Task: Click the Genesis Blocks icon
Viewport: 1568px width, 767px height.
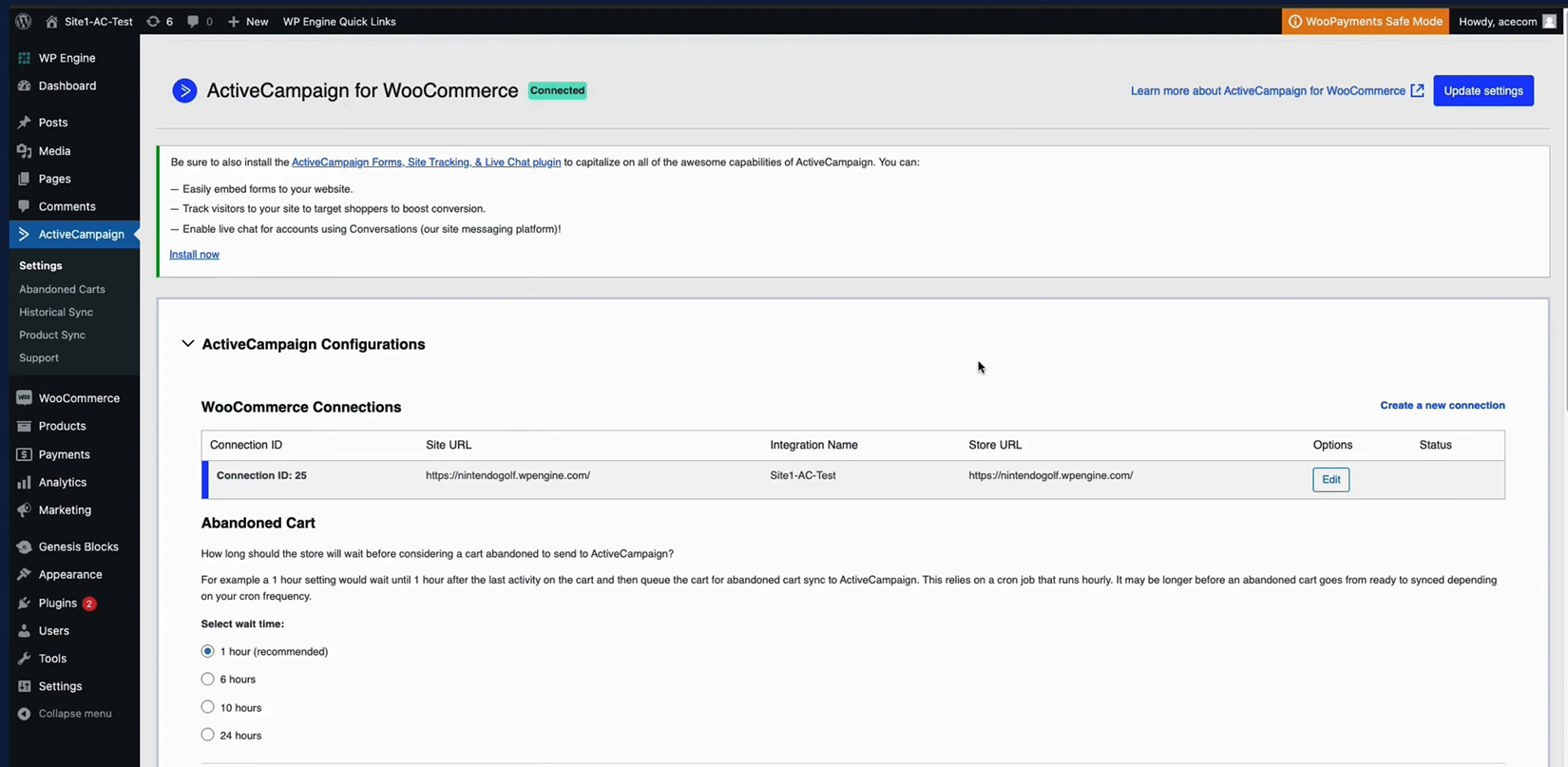Action: 24,546
